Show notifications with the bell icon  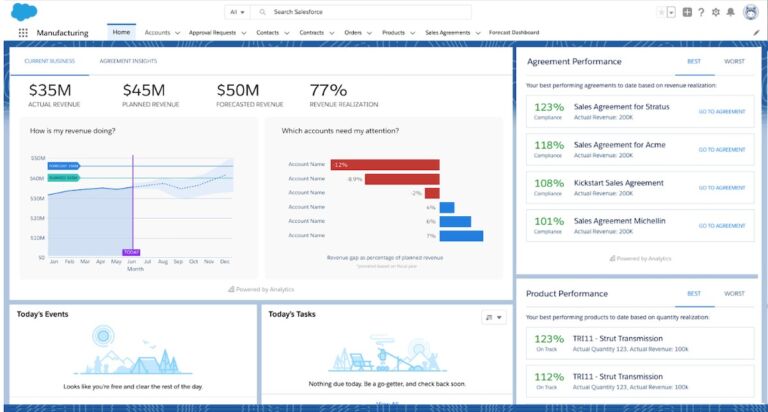(x=731, y=12)
